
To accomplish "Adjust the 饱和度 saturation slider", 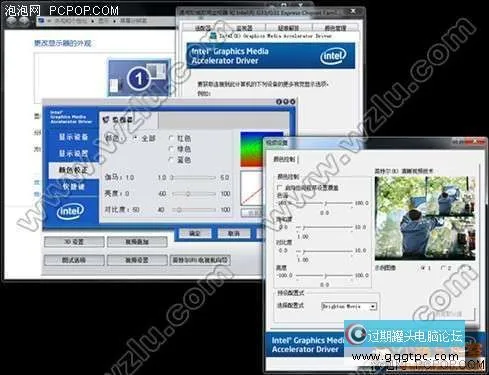I will pos(325,227).
